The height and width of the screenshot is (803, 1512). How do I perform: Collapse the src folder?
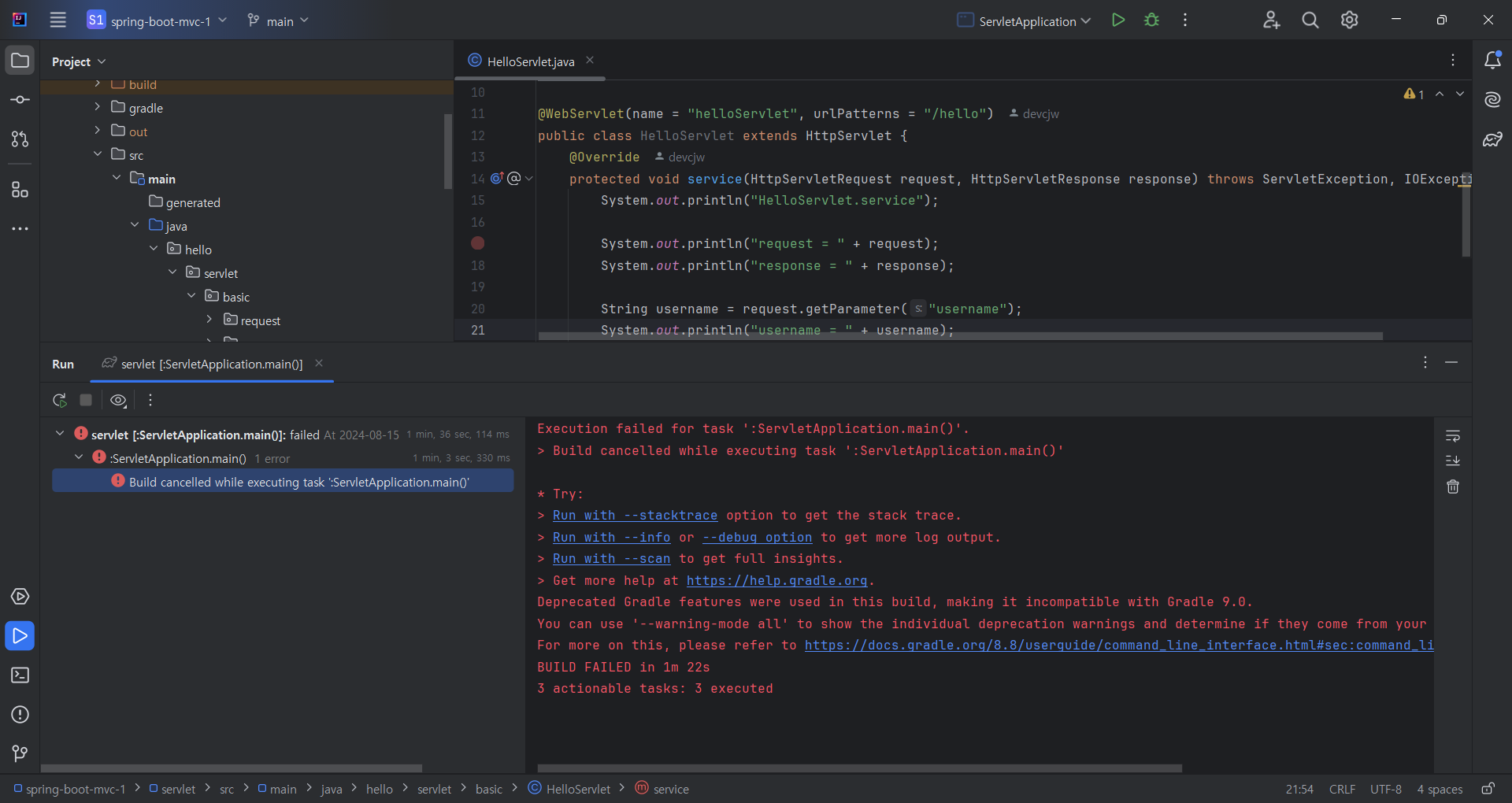click(x=97, y=154)
